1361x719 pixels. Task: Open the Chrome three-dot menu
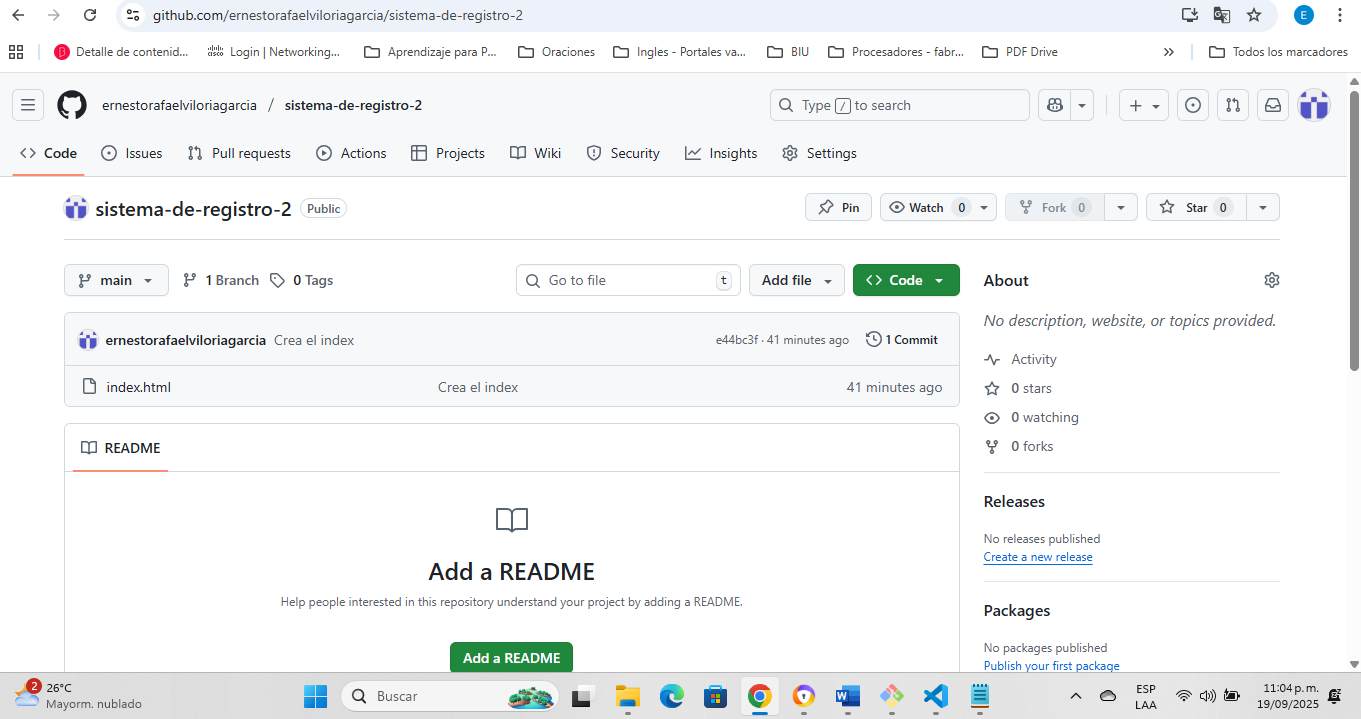pos(1340,15)
